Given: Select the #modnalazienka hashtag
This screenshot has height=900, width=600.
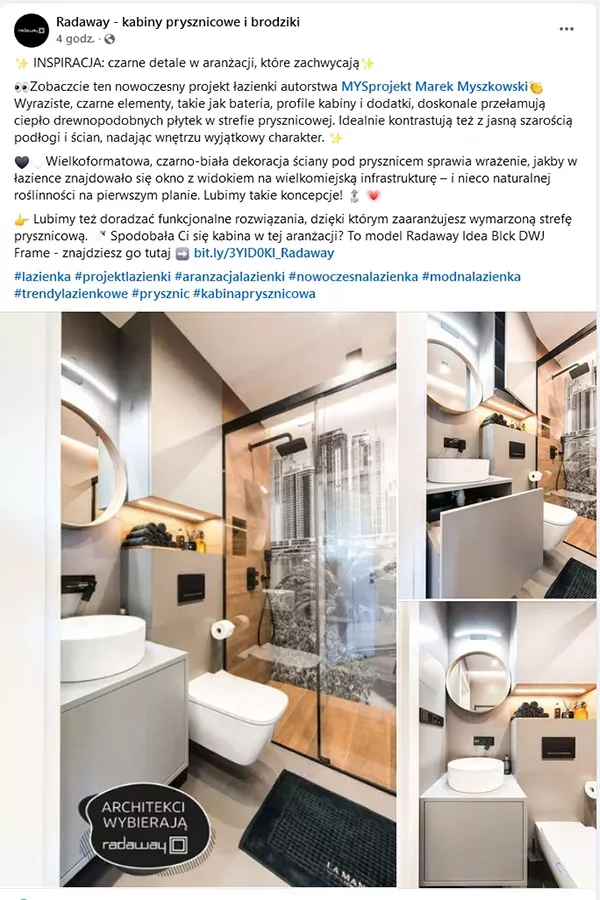Looking at the screenshot, I should tap(471, 277).
